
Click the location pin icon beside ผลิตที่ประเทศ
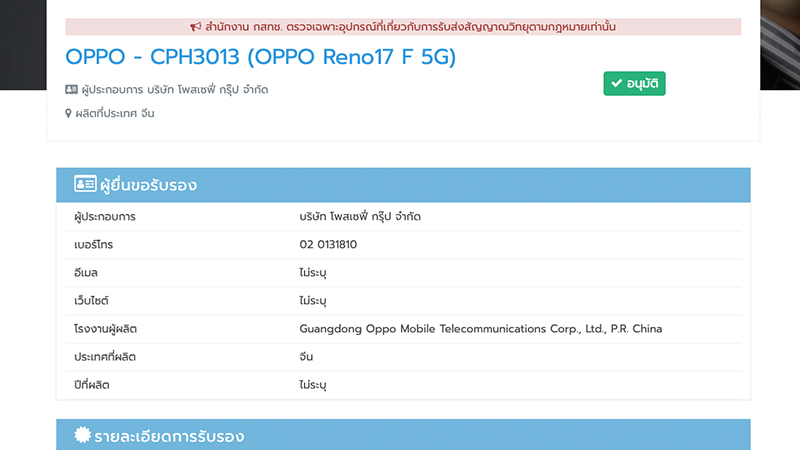68,113
